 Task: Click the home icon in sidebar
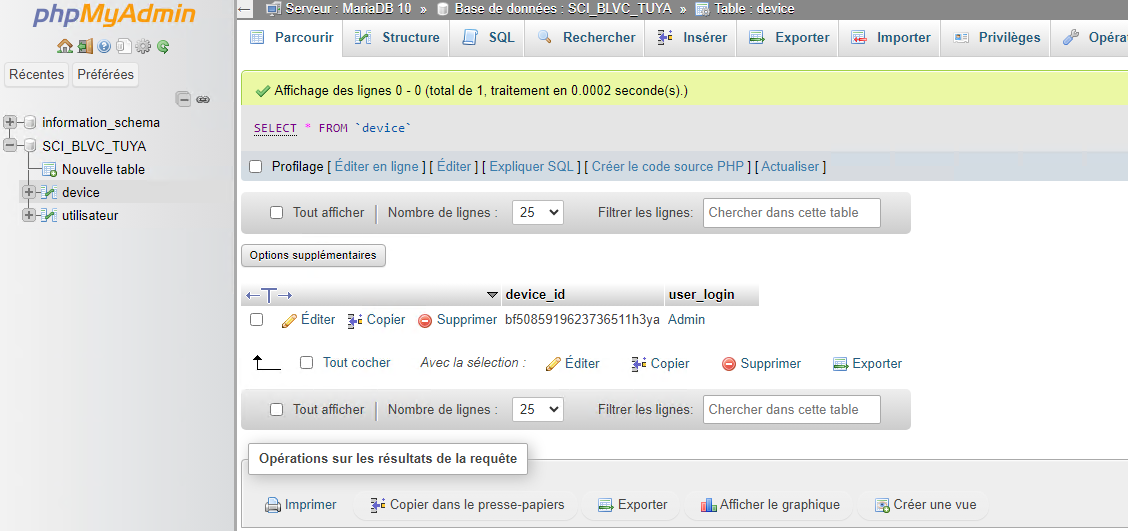click(x=65, y=46)
